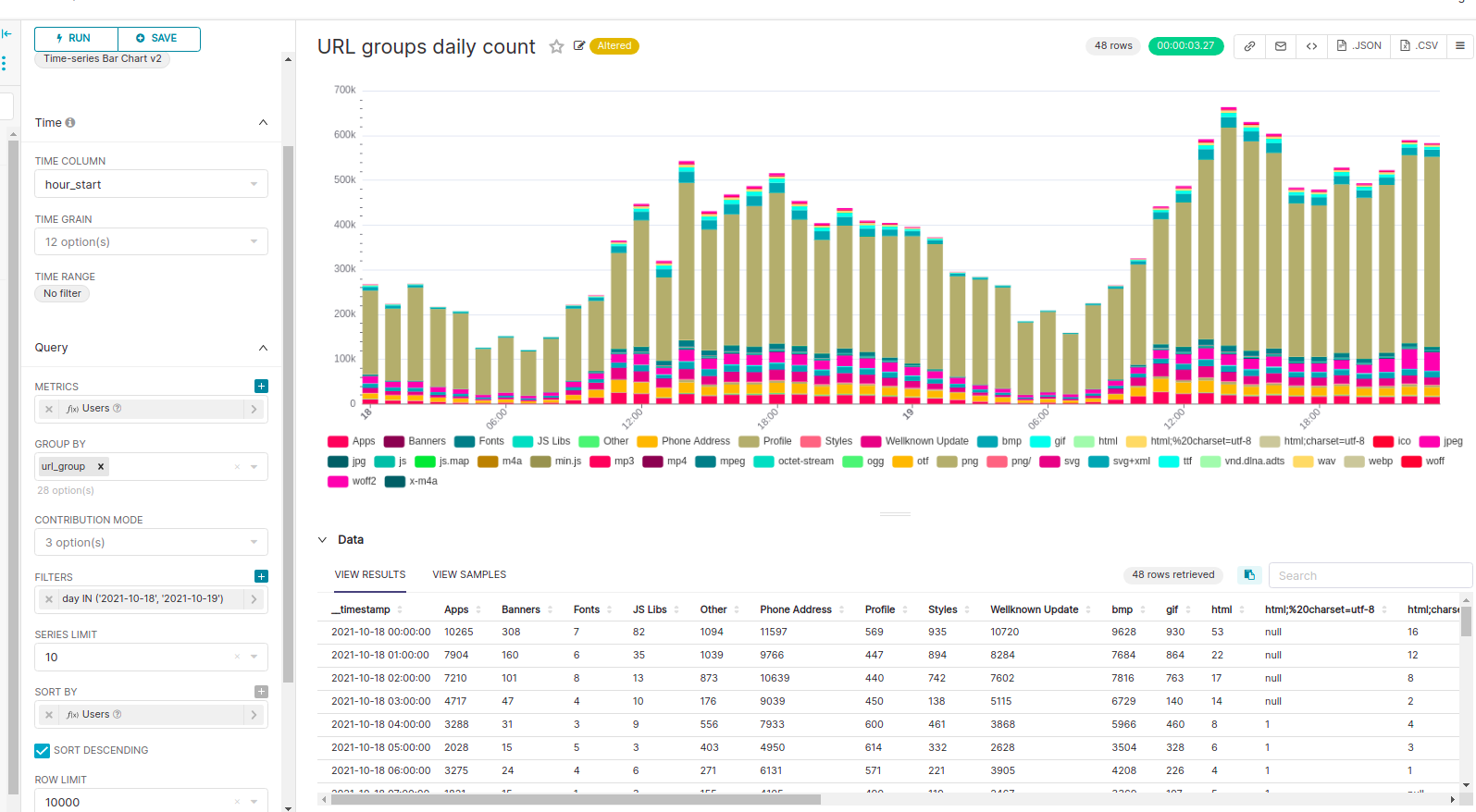The image size is (1476, 812).
Task: Open the Time Column hour_start dropdown
Action: coord(151,184)
